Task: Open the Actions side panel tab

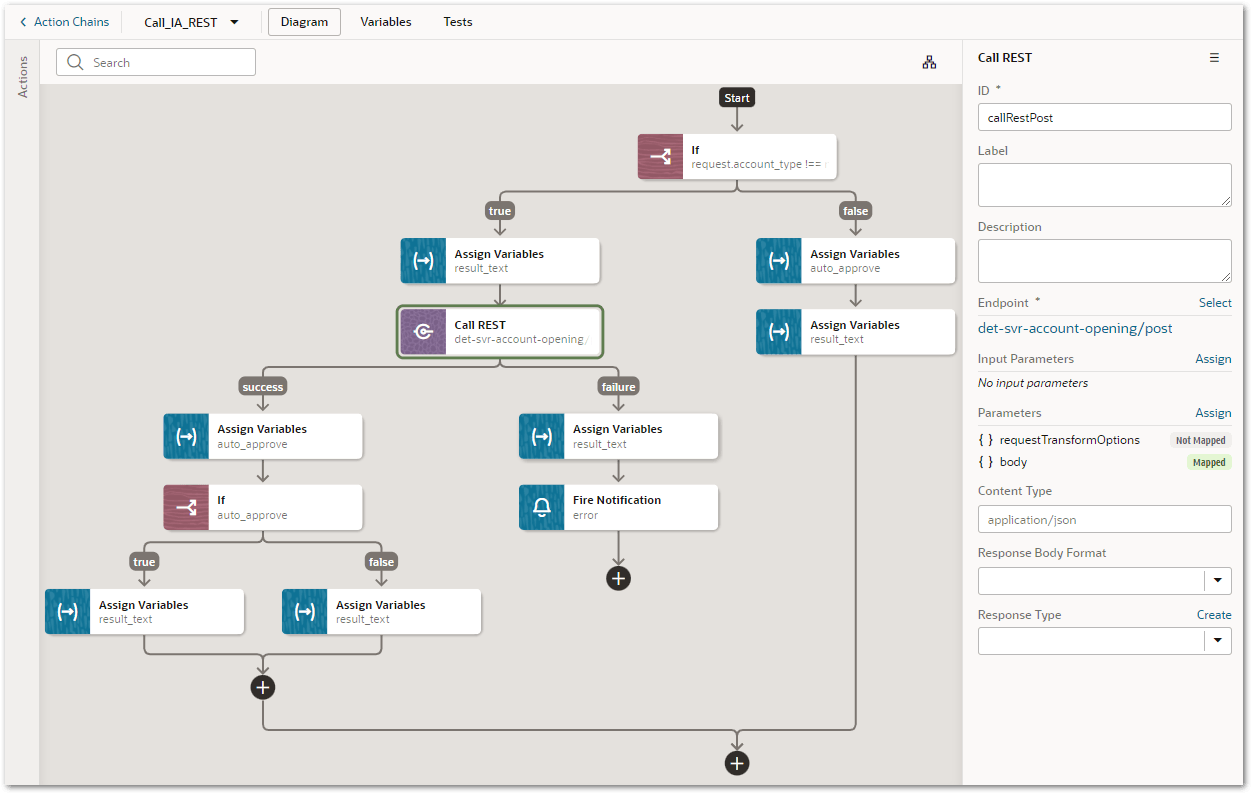Action: pos(23,76)
